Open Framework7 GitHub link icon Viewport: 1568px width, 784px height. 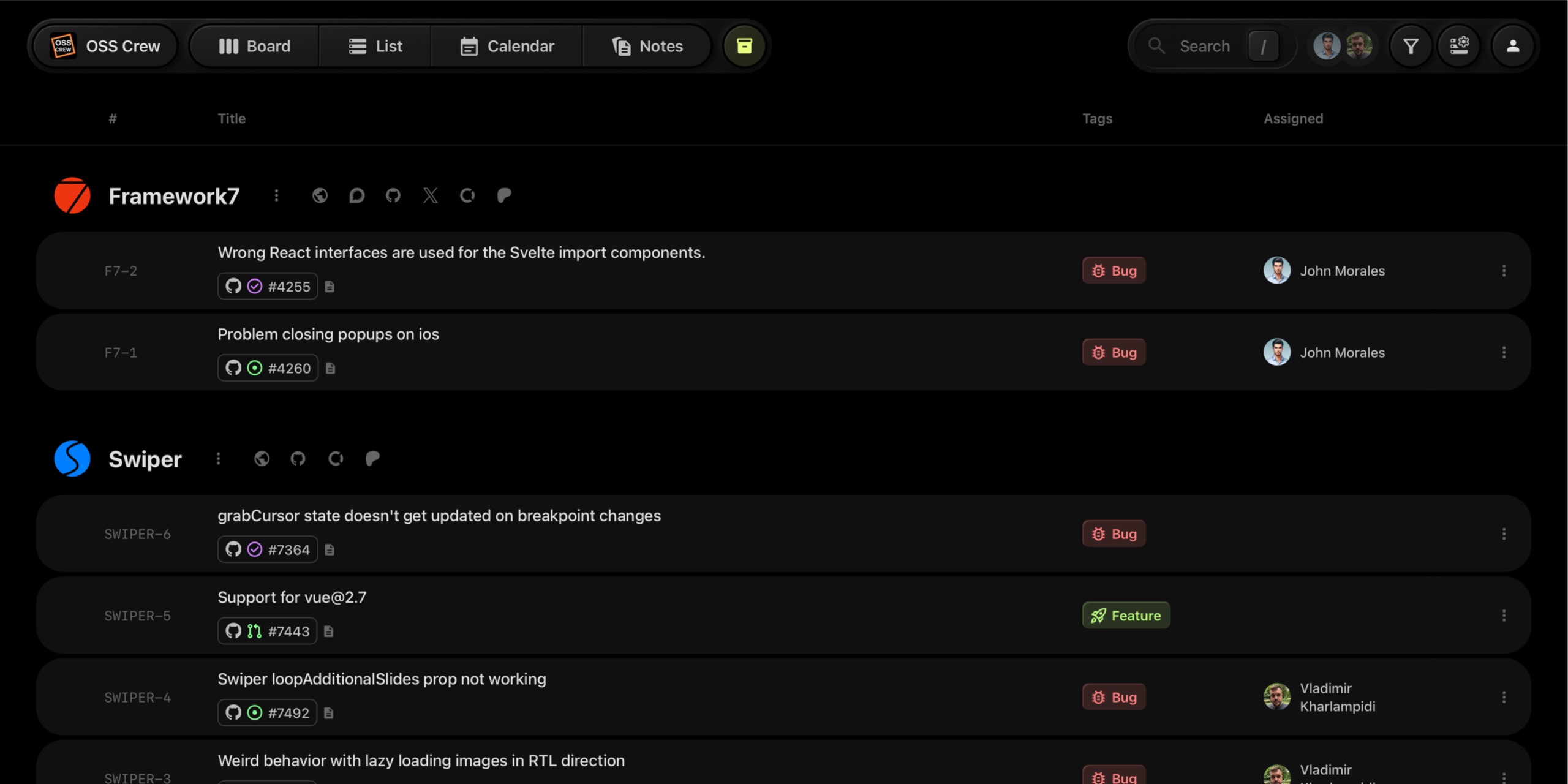click(393, 195)
